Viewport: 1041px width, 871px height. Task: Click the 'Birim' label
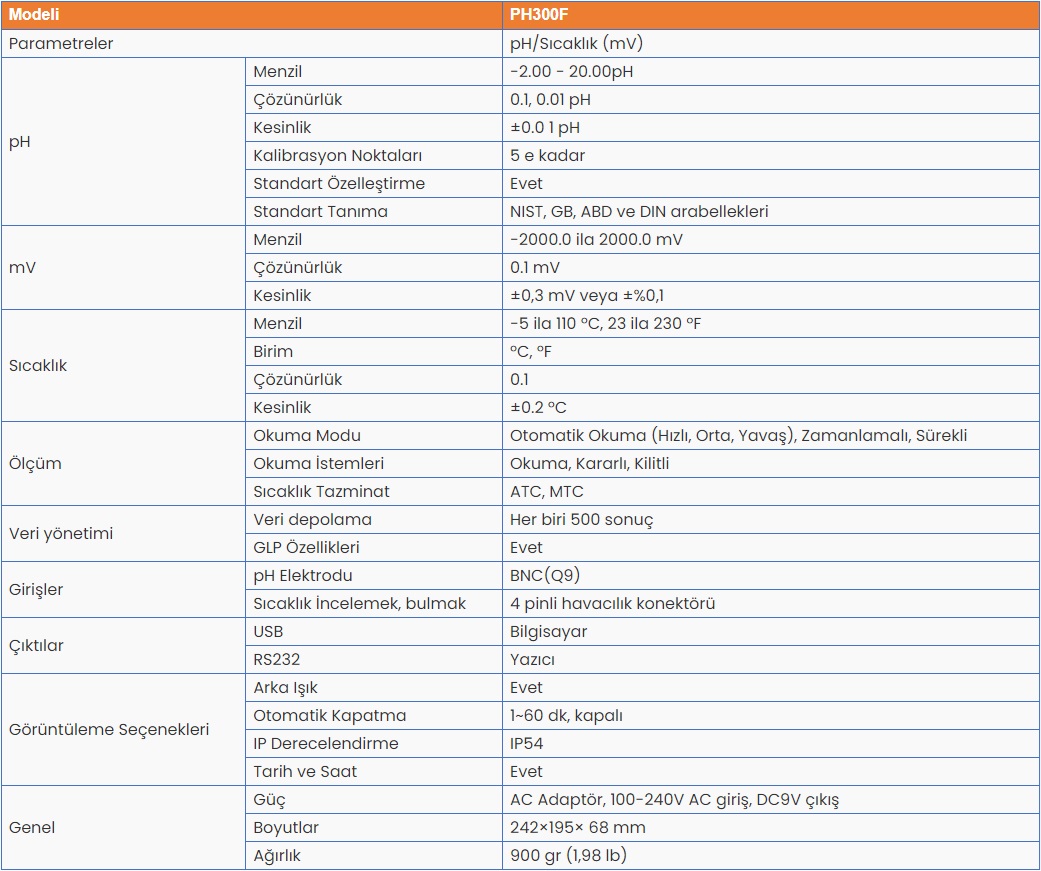point(273,352)
